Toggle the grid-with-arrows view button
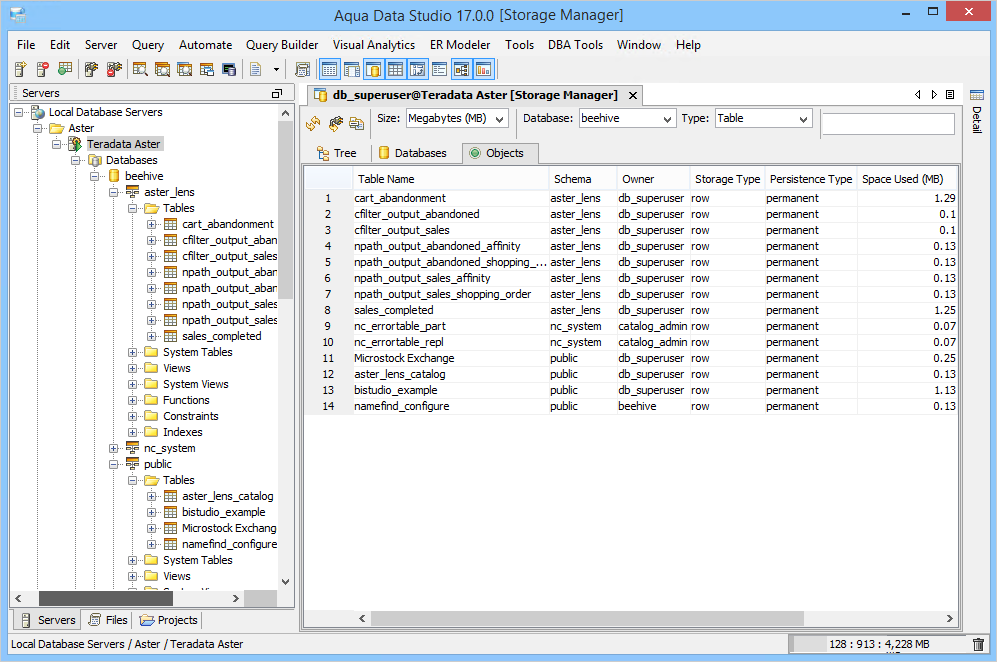Image resolution: width=997 pixels, height=662 pixels. (418, 69)
